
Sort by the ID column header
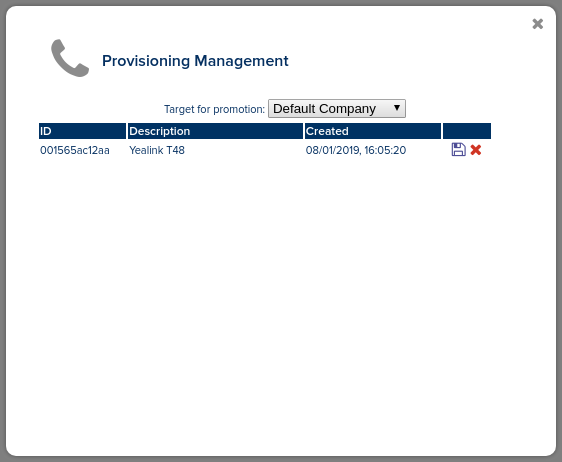tap(82, 131)
